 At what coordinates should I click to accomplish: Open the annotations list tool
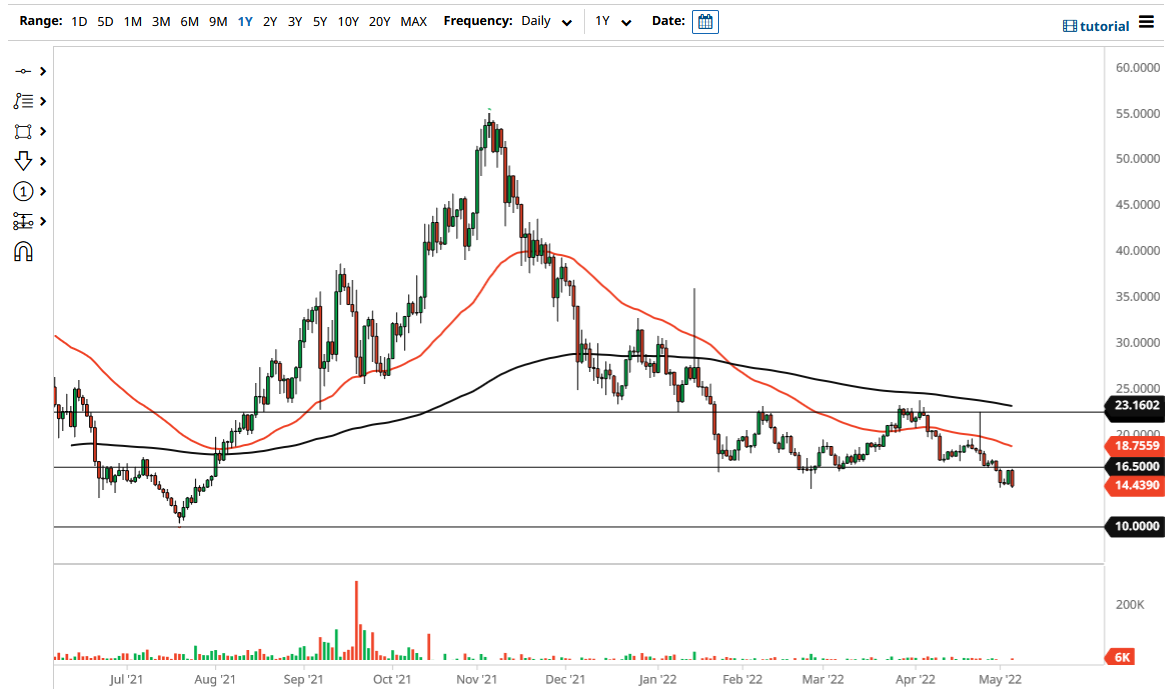(24, 100)
